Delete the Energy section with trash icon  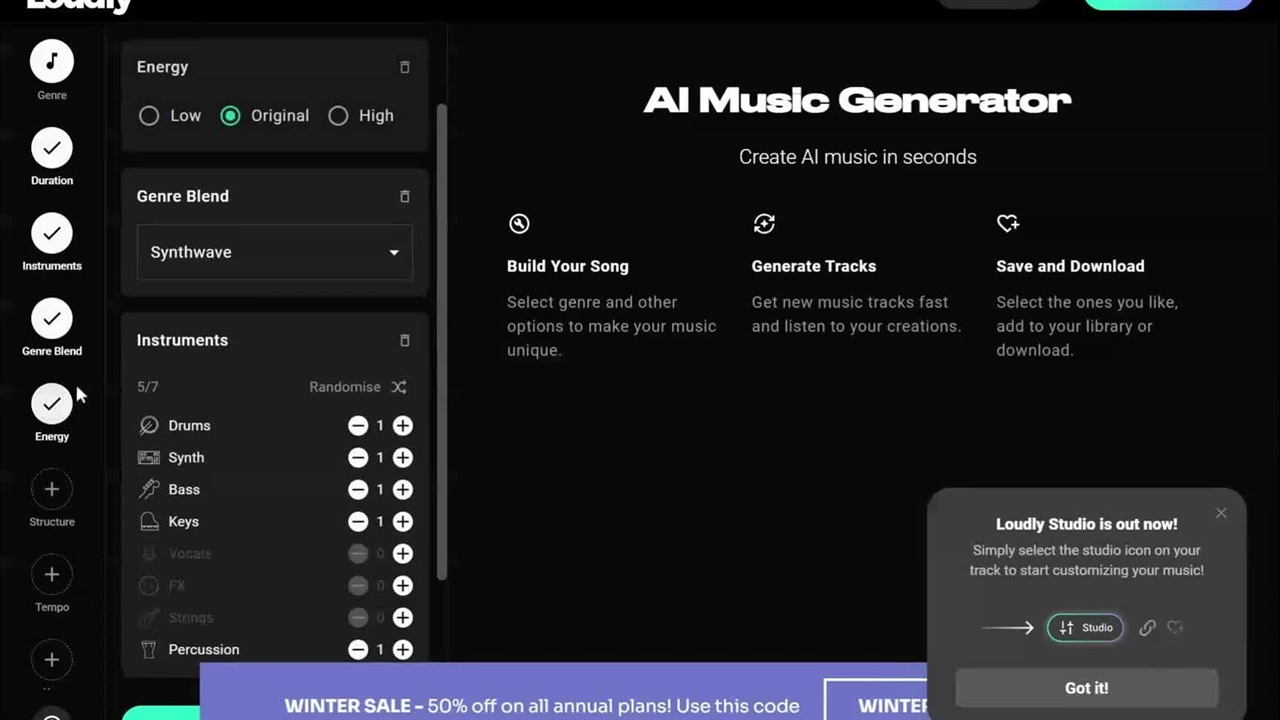[405, 67]
